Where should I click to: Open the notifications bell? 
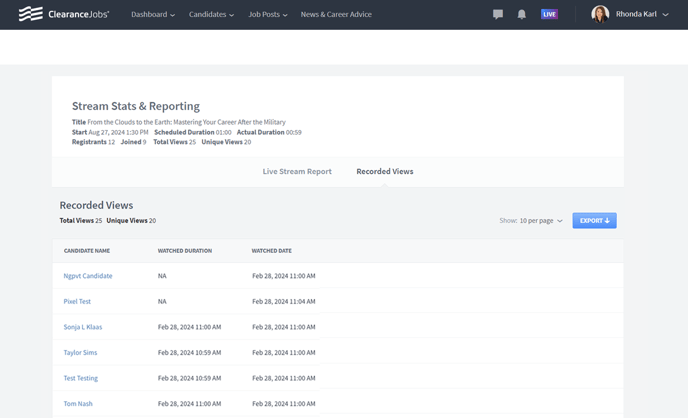[x=521, y=15]
